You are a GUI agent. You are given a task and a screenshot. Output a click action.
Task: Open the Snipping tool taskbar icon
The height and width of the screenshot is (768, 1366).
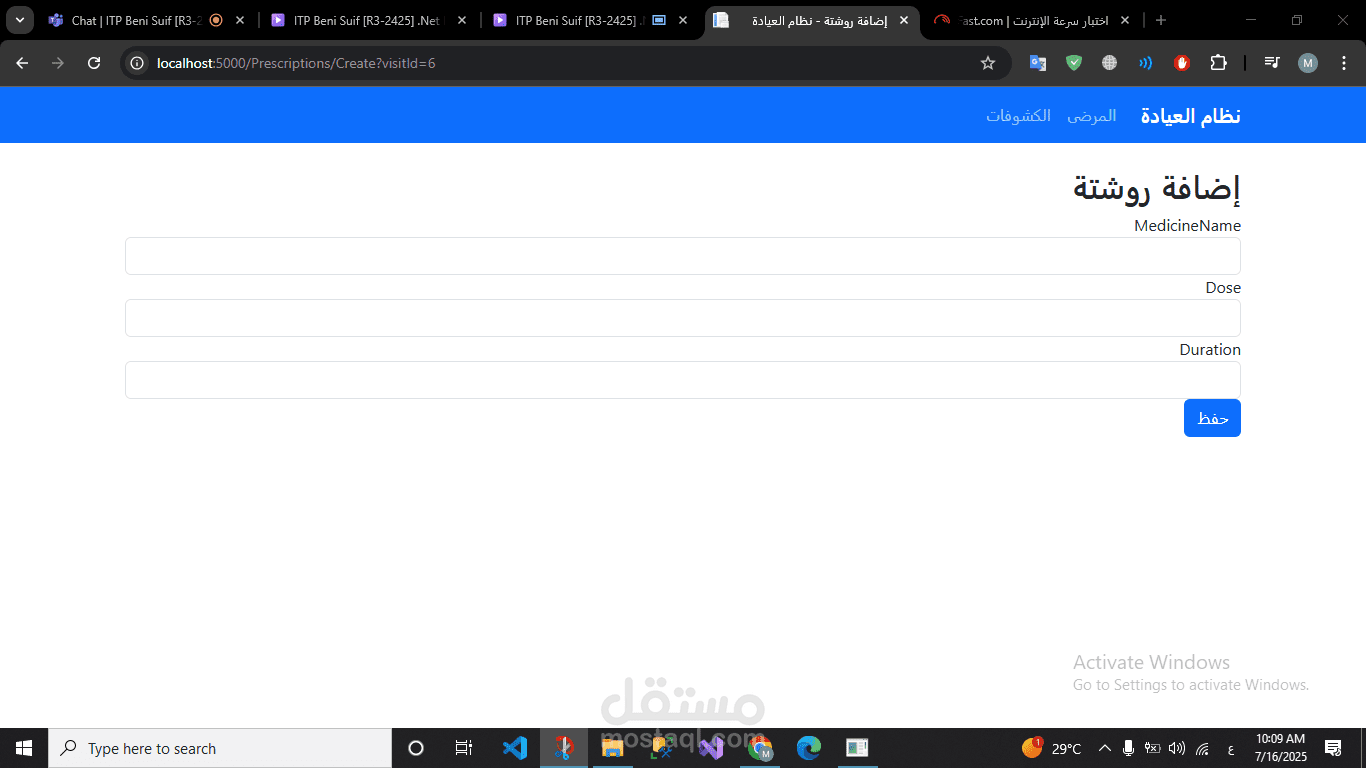(564, 748)
